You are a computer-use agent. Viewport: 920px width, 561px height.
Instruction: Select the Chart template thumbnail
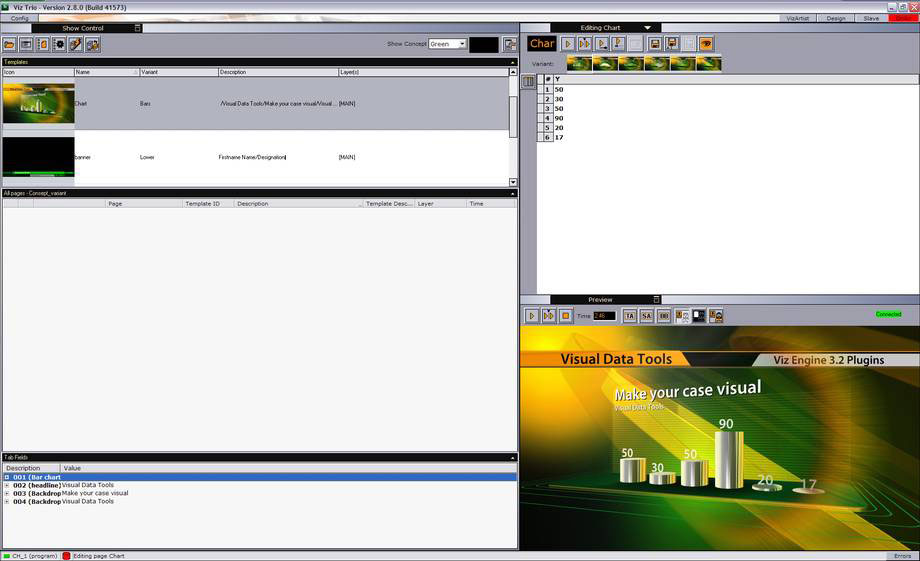click(38, 103)
